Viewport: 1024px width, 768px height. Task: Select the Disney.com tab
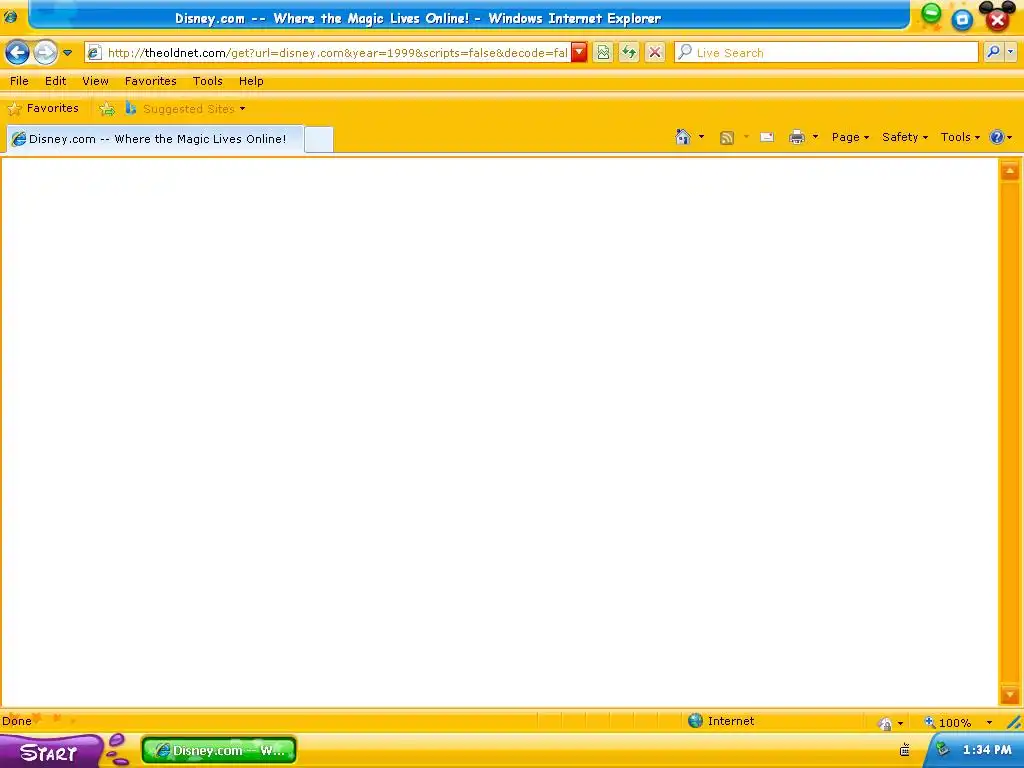click(x=155, y=139)
